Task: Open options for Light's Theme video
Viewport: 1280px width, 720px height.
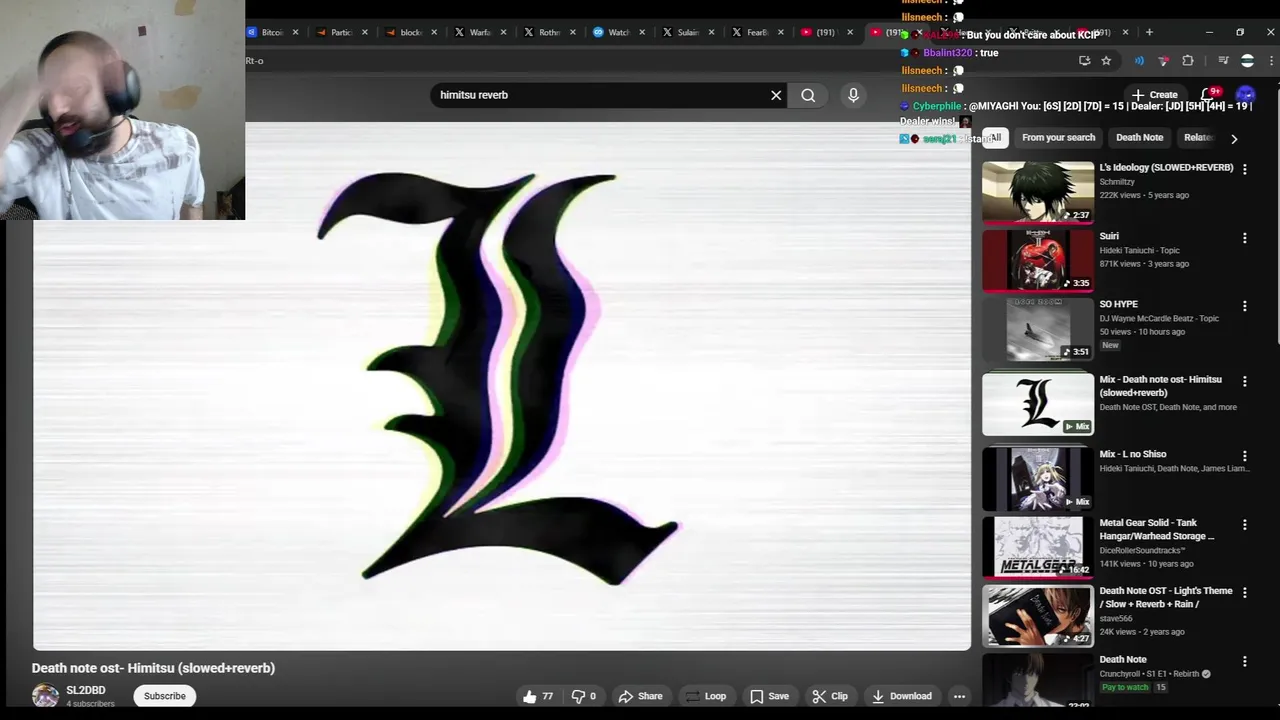Action: [x=1245, y=593]
